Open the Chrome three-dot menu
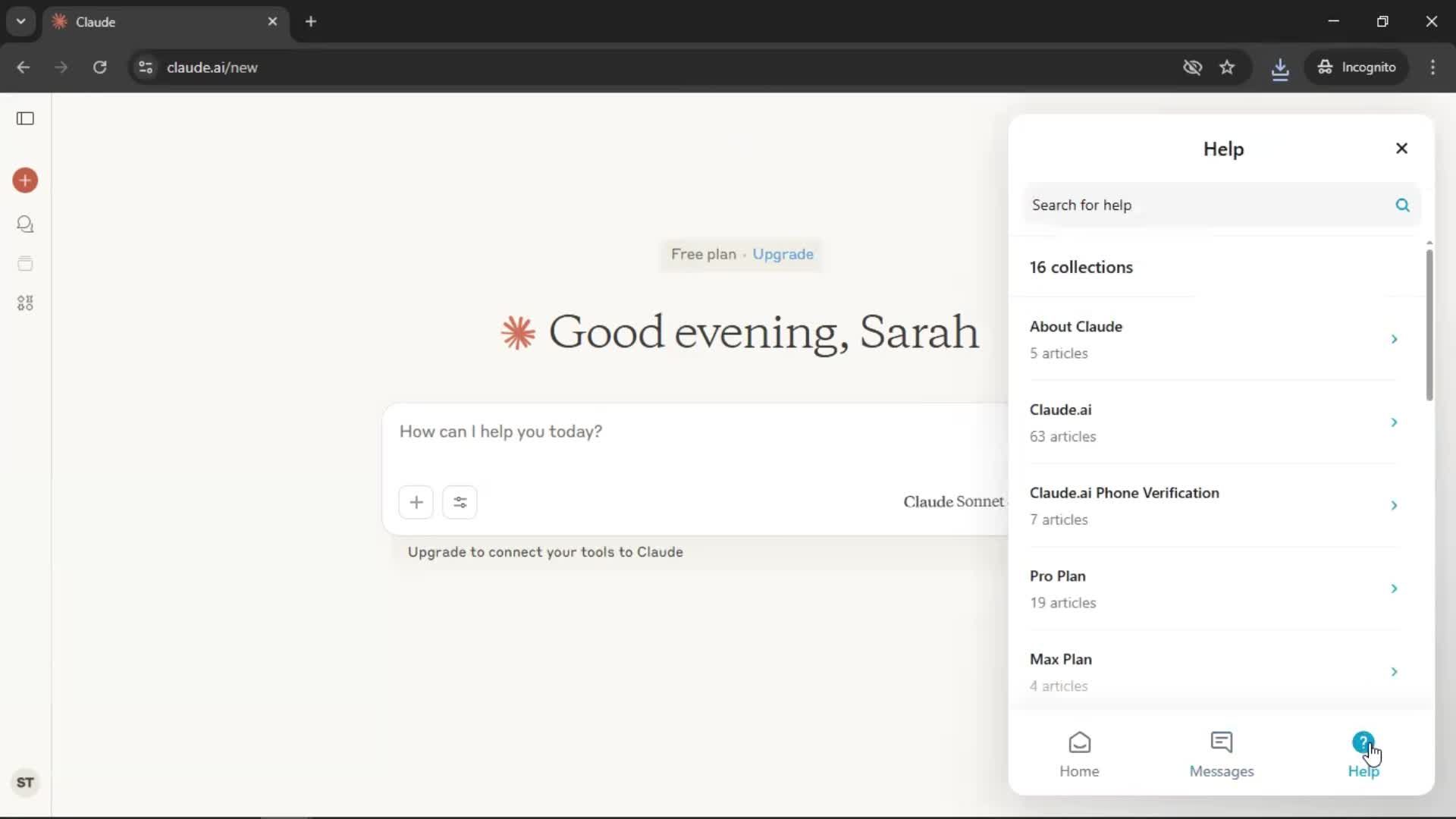This screenshot has height=819, width=1456. pyautogui.click(x=1432, y=67)
